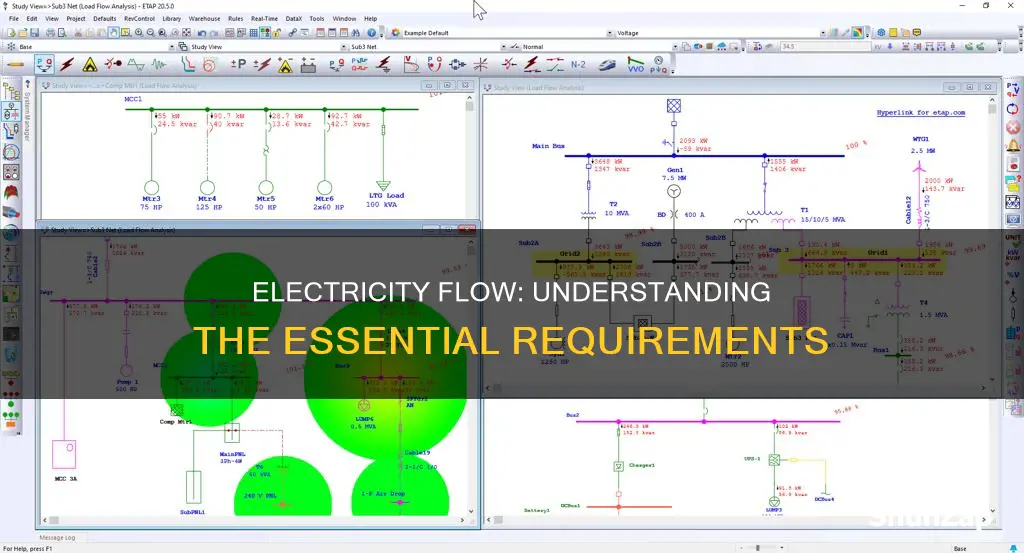Click the Undo arrow icon

click(202, 33)
